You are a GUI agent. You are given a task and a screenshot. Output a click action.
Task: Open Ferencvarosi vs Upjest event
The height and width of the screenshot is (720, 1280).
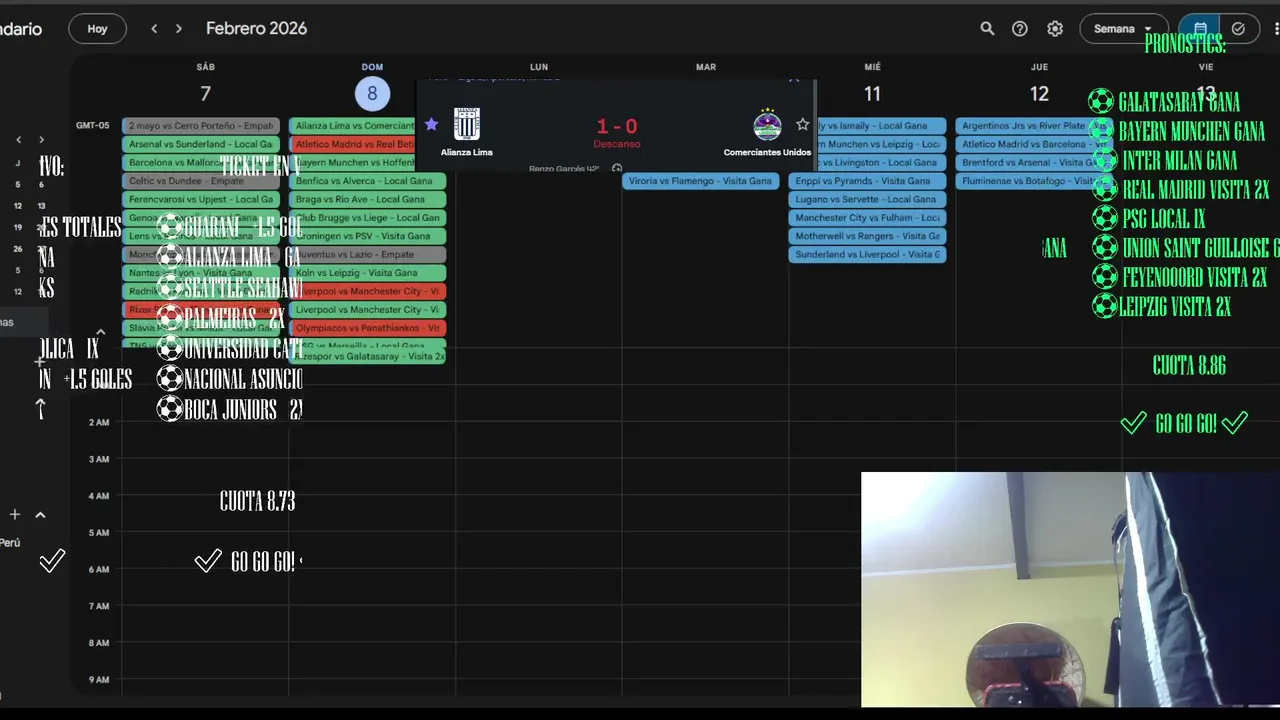(201, 199)
